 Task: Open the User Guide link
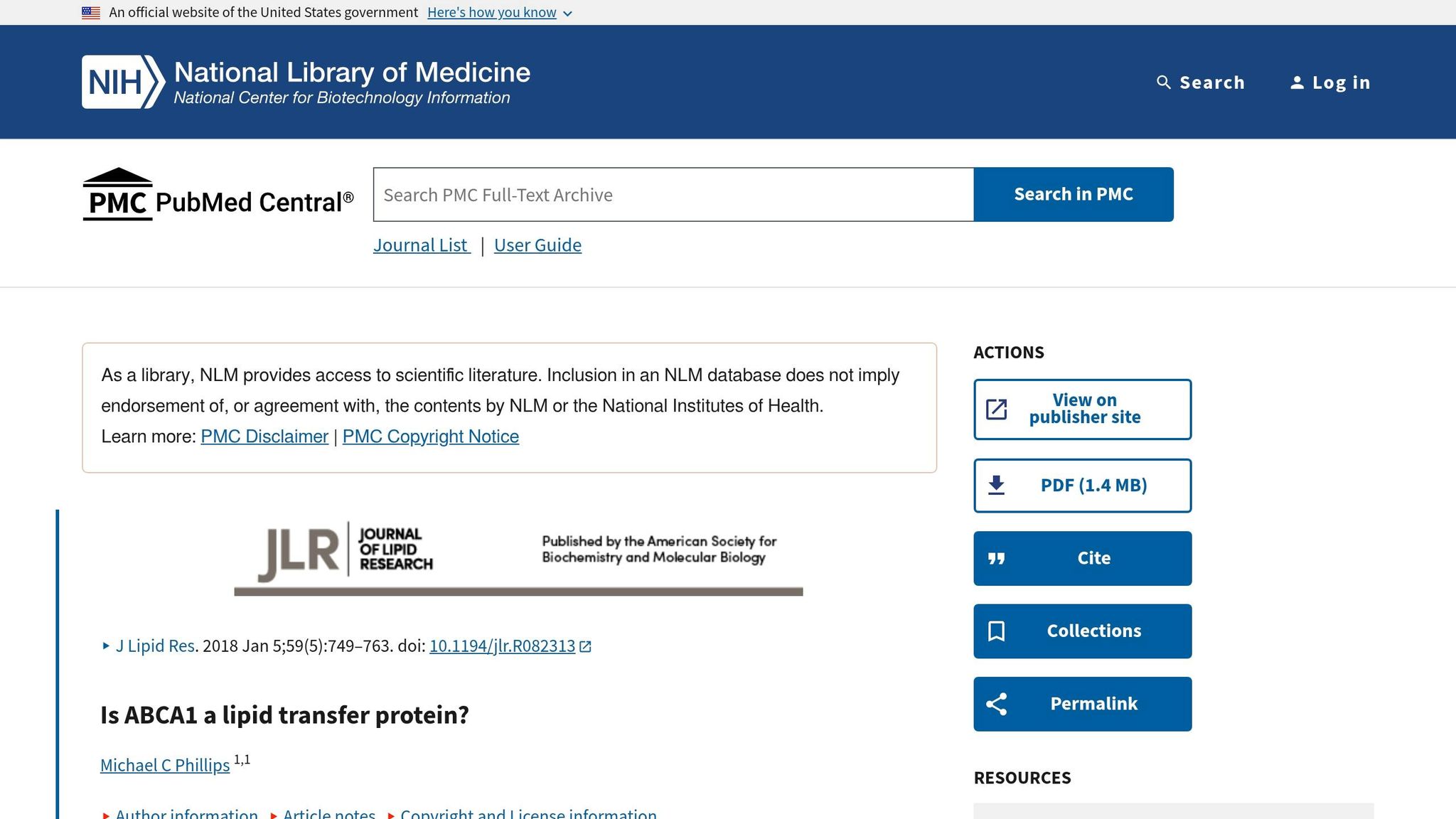(x=537, y=245)
